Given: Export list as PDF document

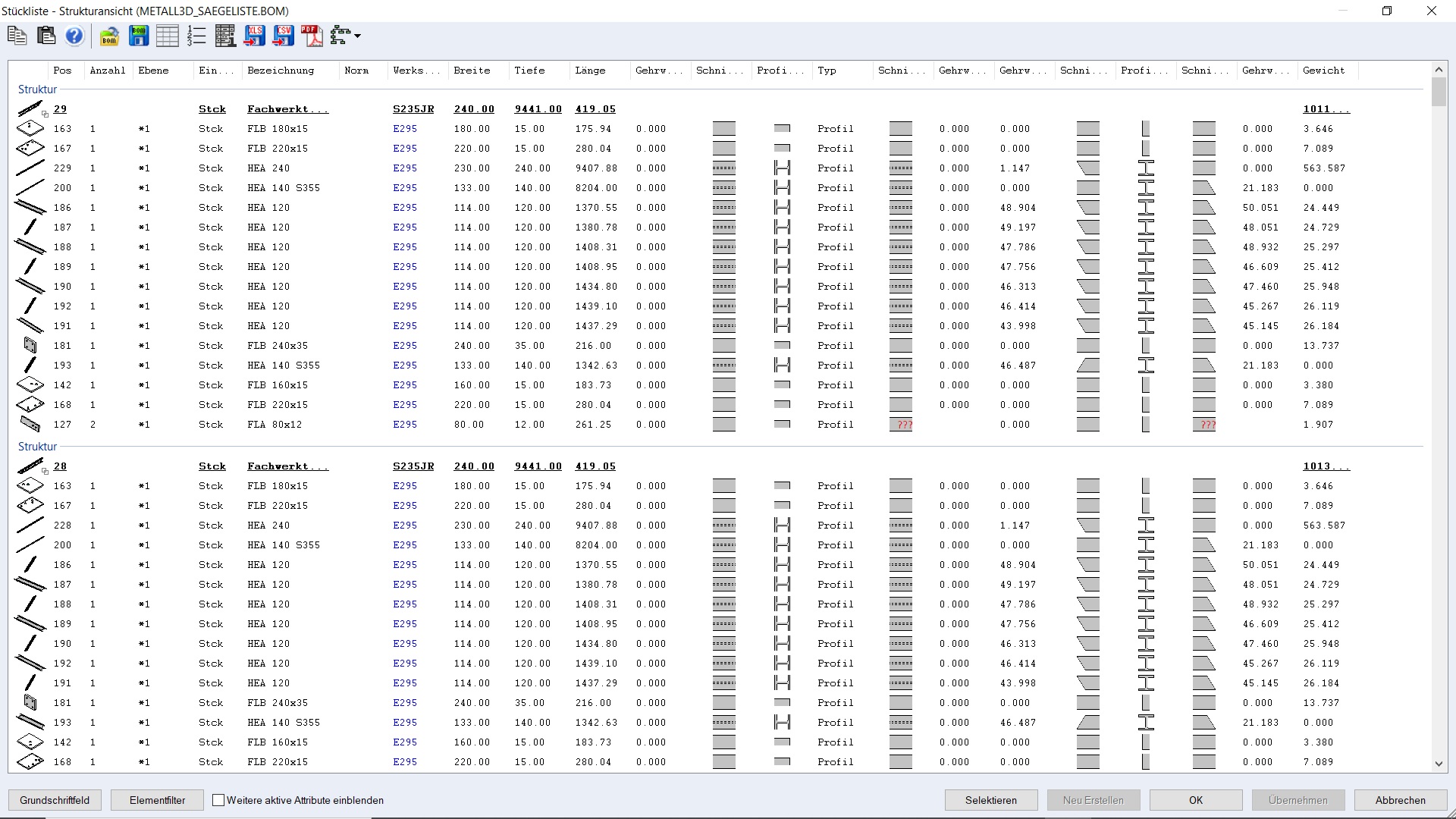Looking at the screenshot, I should 312,36.
